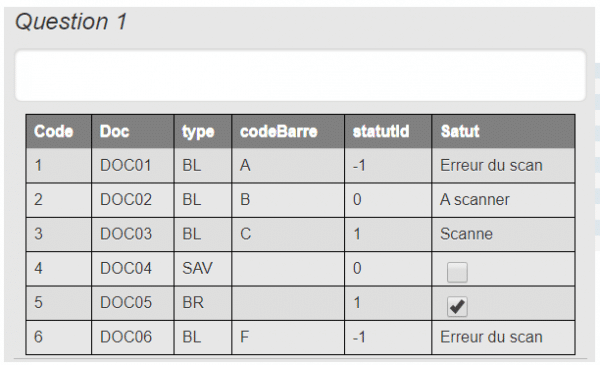Uncheck the checked box in DOC05 row
This screenshot has width=600, height=365.
[x=457, y=306]
